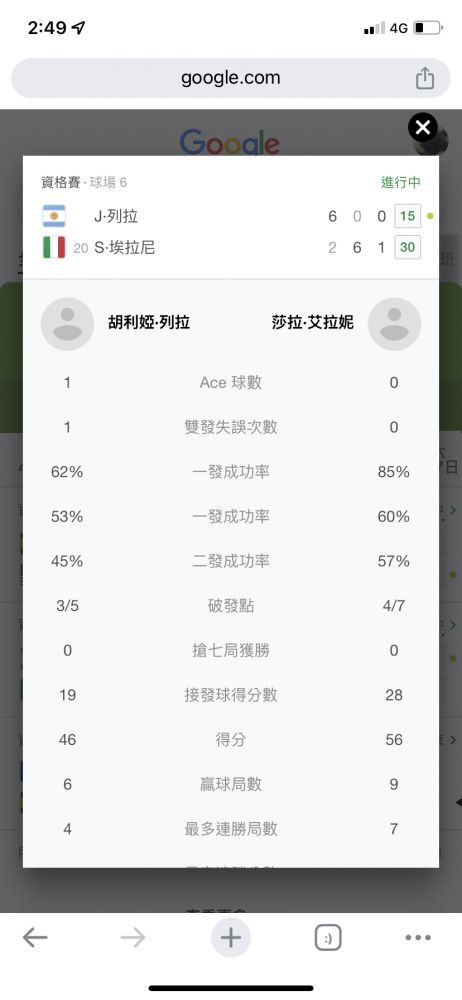The width and height of the screenshot is (462, 1000).
Task: Tap current game score 30 box
Action: coord(407,247)
